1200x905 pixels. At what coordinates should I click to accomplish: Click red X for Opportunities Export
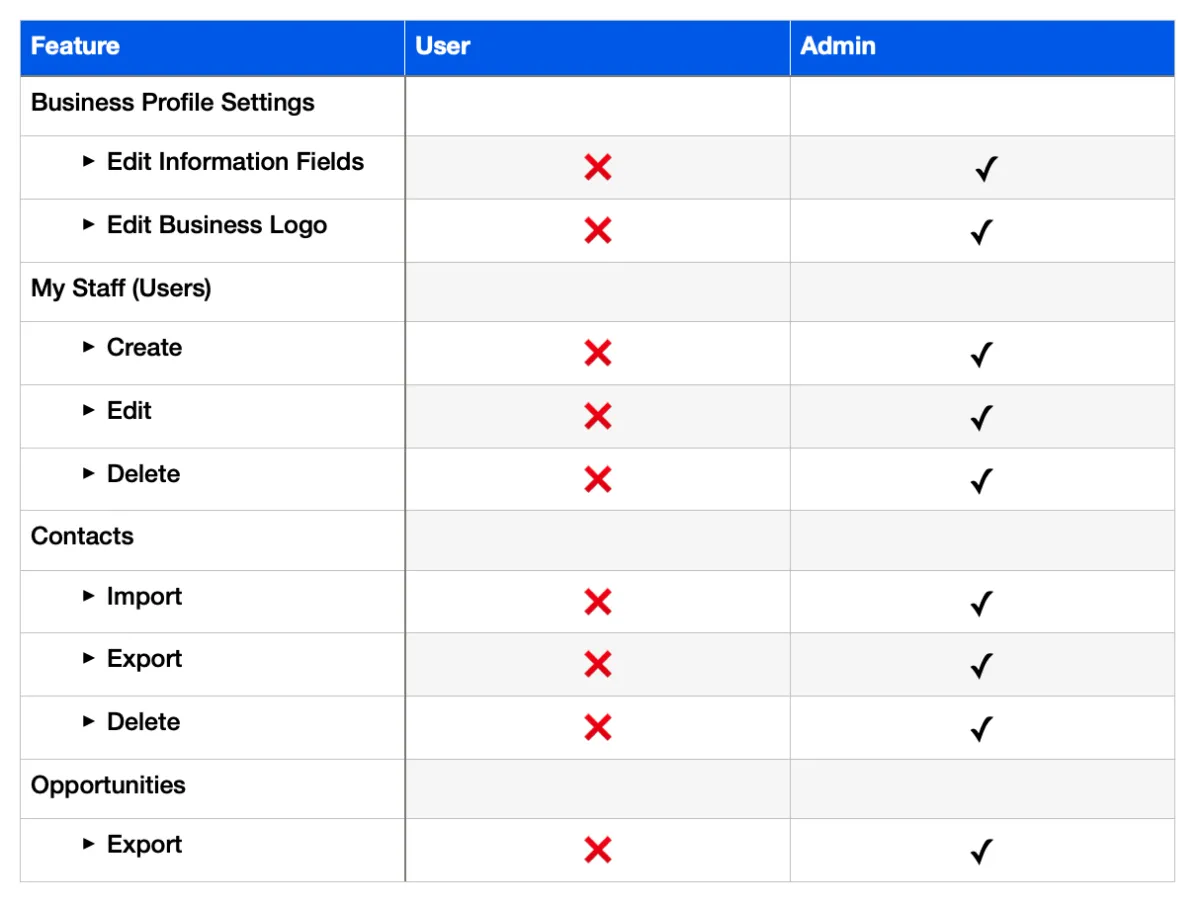point(598,850)
